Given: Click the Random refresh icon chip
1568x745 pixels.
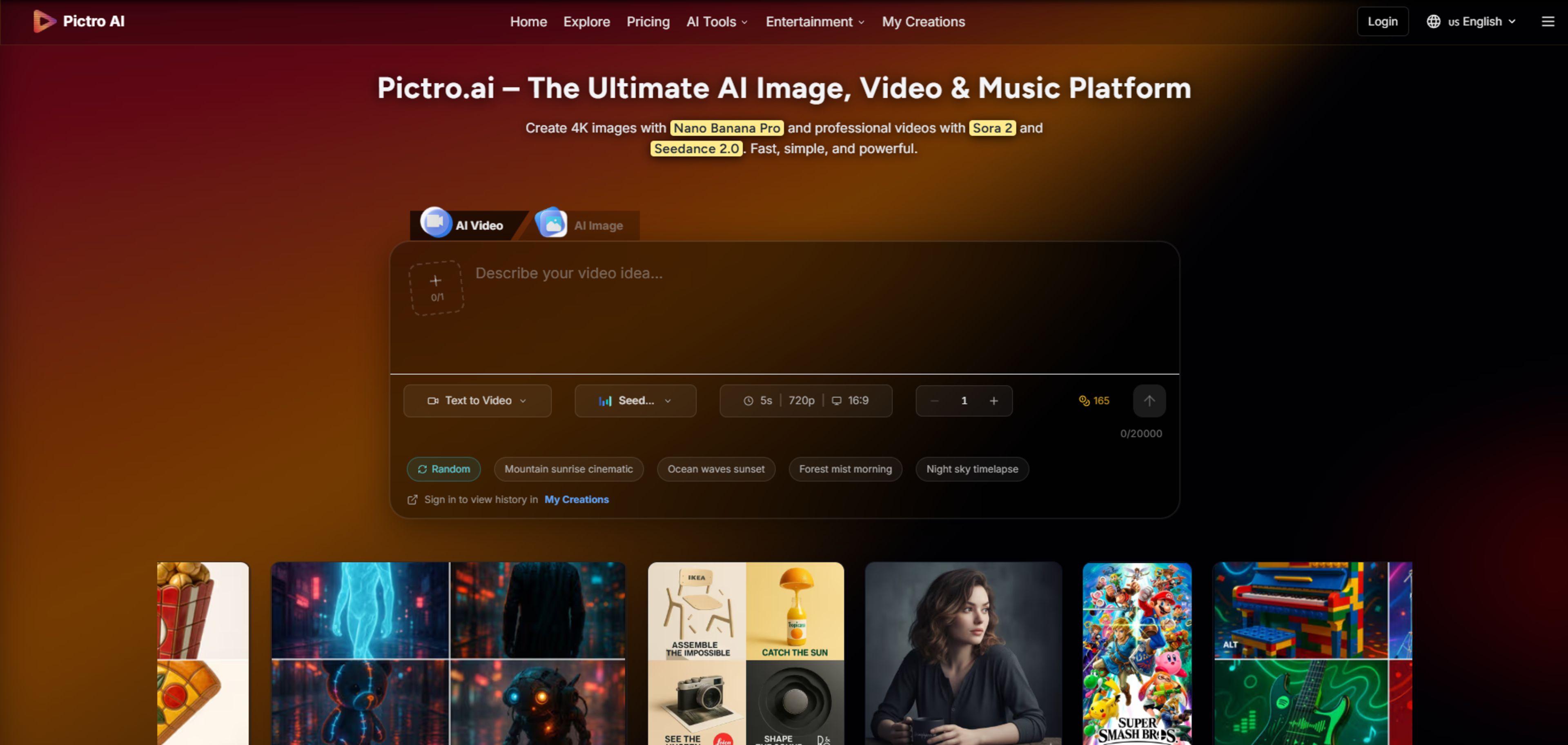Looking at the screenshot, I should tap(444, 469).
